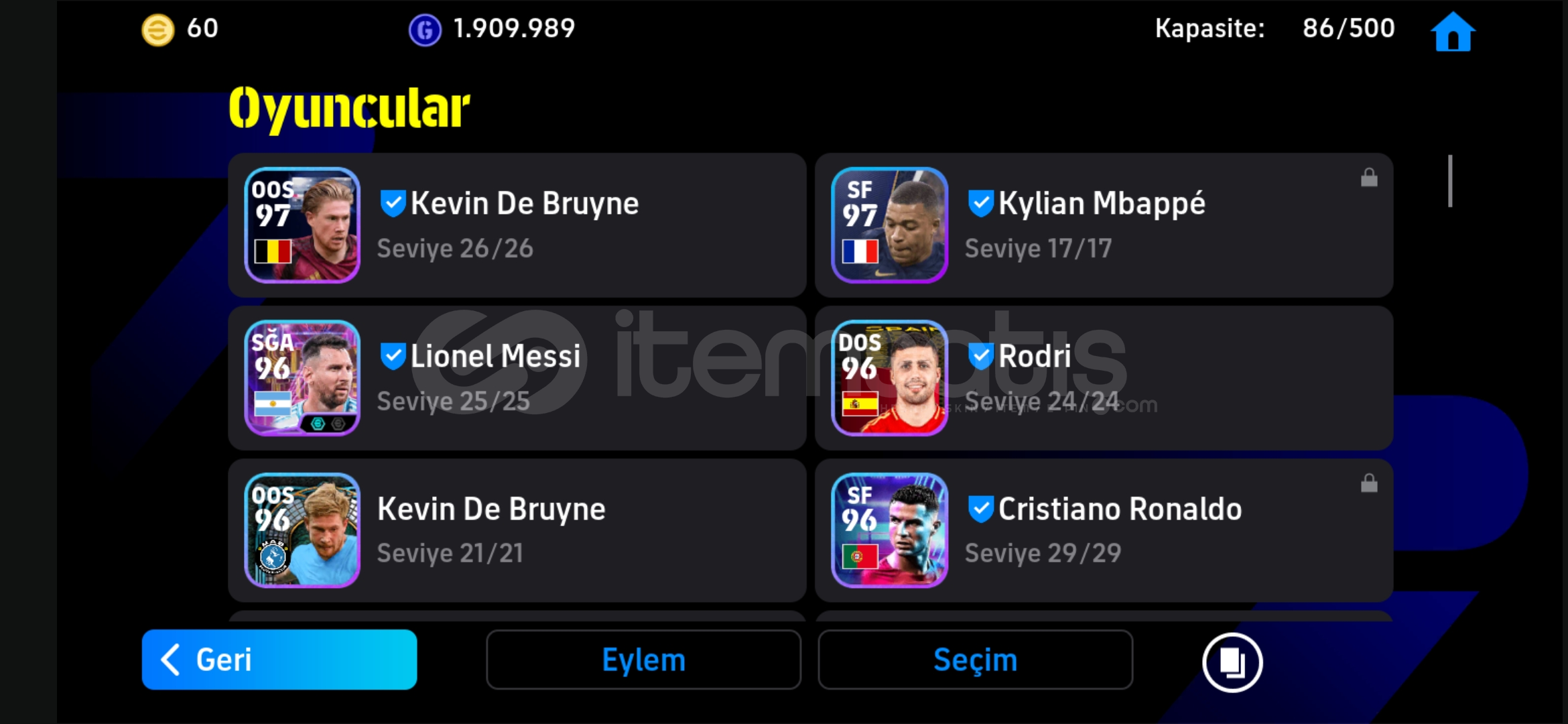1568x724 pixels.
Task: Tap the club badge on De Bruyne 96
Action: pos(273,556)
